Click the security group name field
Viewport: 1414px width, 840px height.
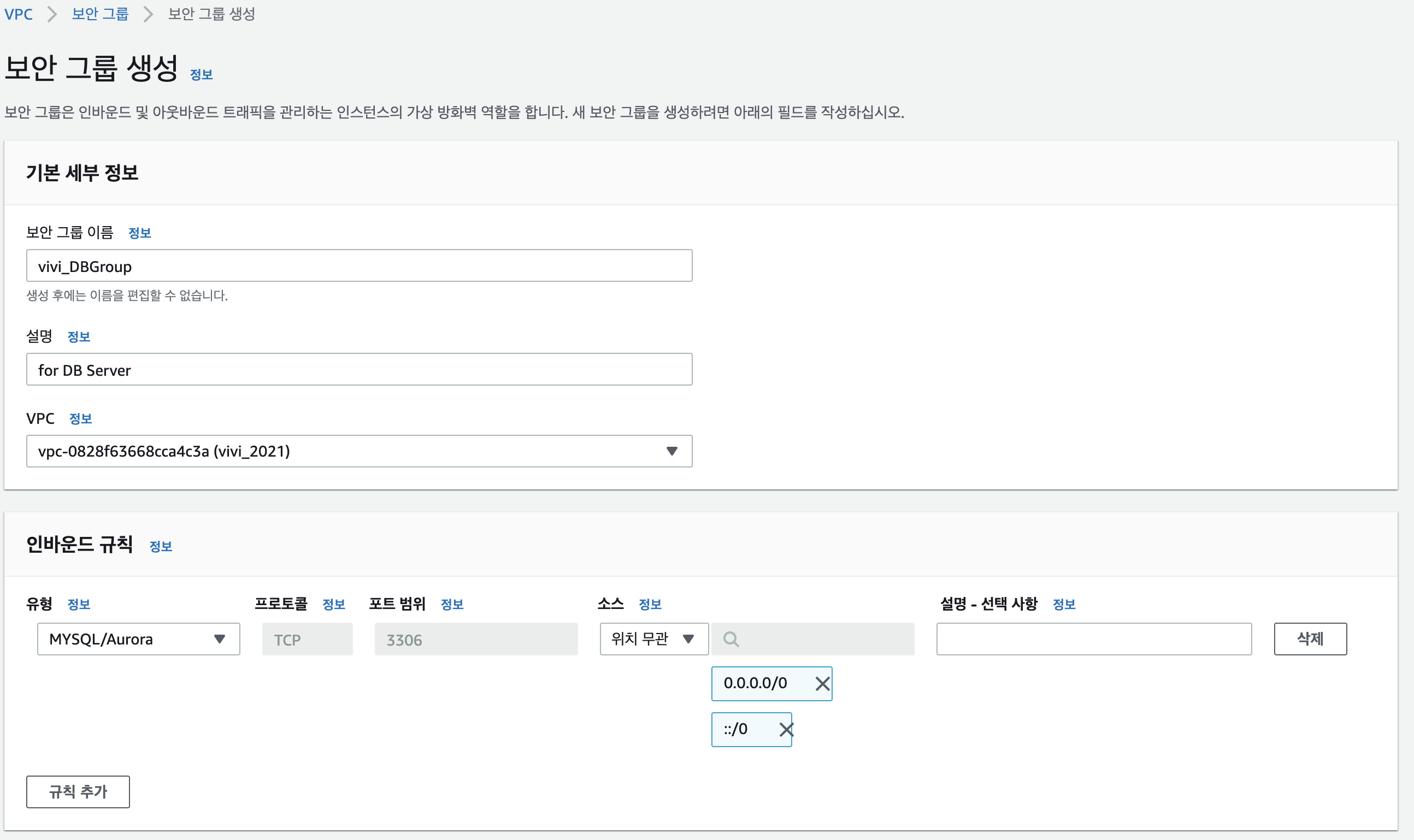[359, 265]
